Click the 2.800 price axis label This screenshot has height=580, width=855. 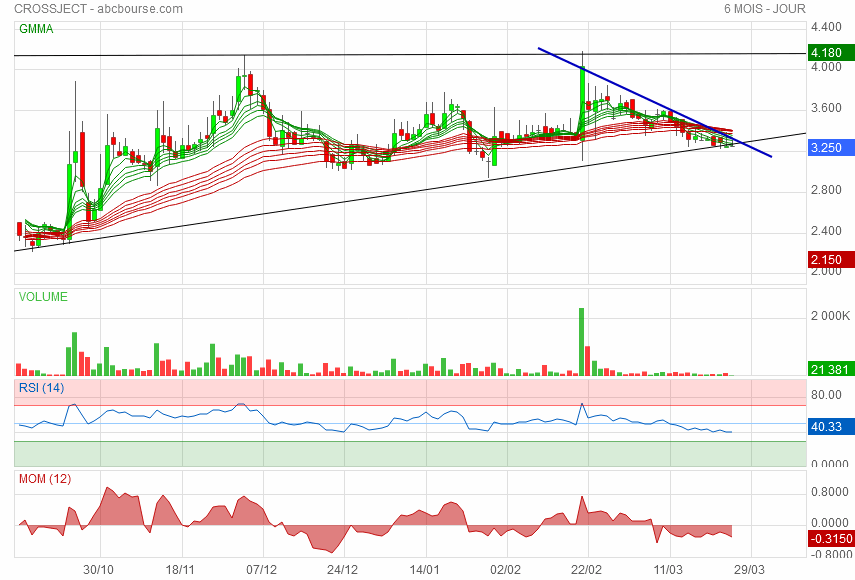pyautogui.click(x=826, y=190)
